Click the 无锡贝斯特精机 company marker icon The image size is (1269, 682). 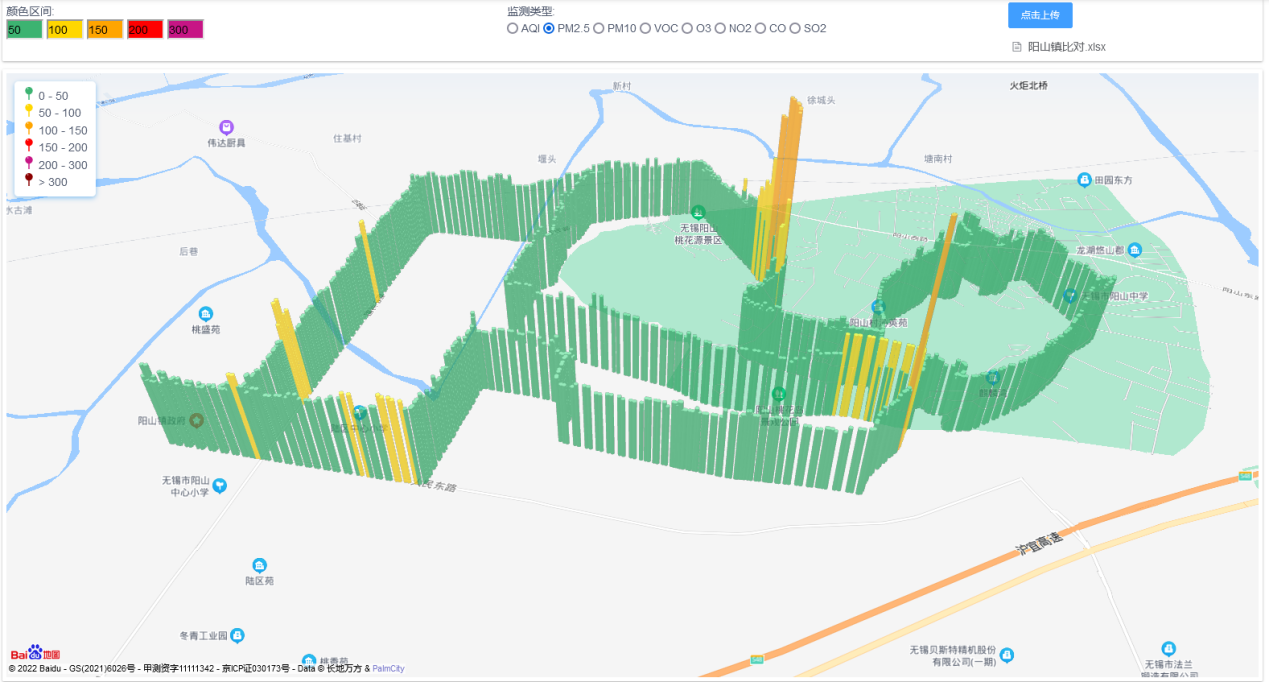(x=1007, y=655)
